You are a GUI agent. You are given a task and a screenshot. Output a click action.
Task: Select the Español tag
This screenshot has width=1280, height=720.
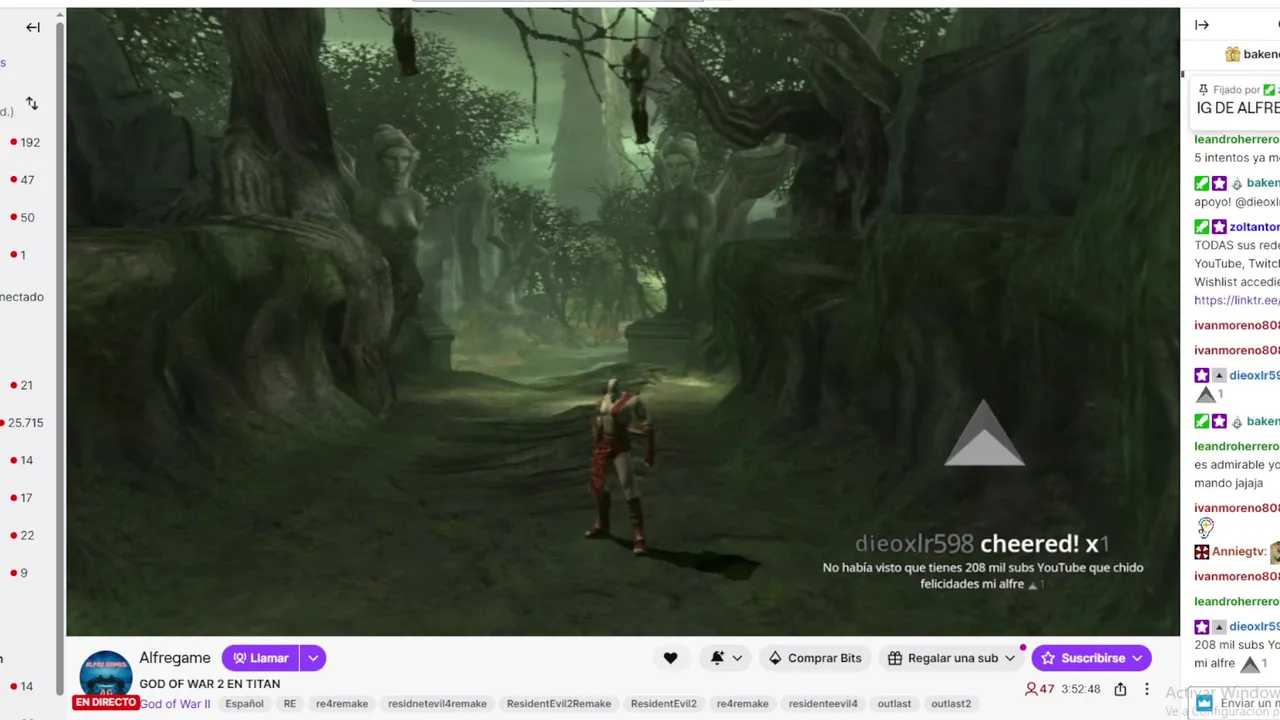[x=244, y=704]
